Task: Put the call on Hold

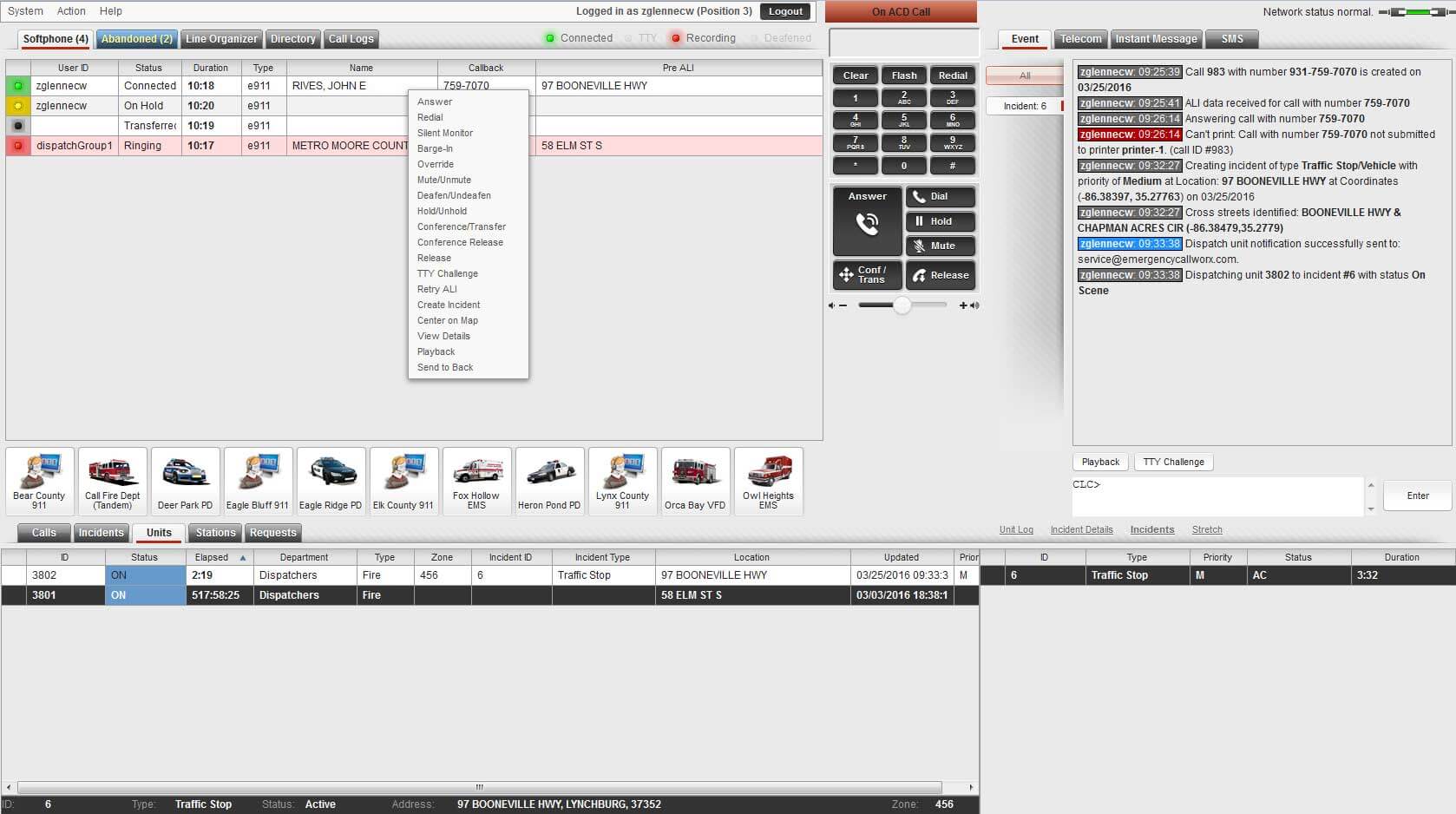Action: coord(941,221)
